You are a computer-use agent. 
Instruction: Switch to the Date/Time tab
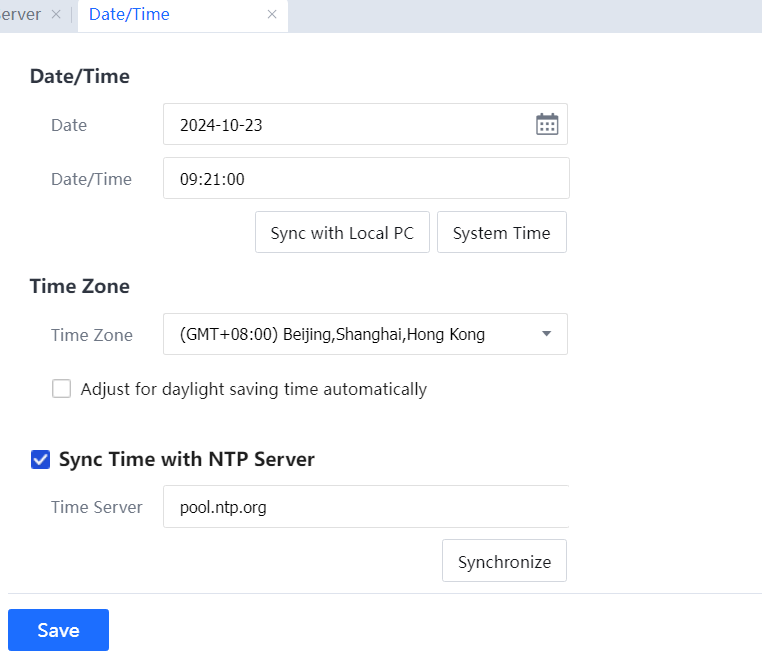click(129, 15)
